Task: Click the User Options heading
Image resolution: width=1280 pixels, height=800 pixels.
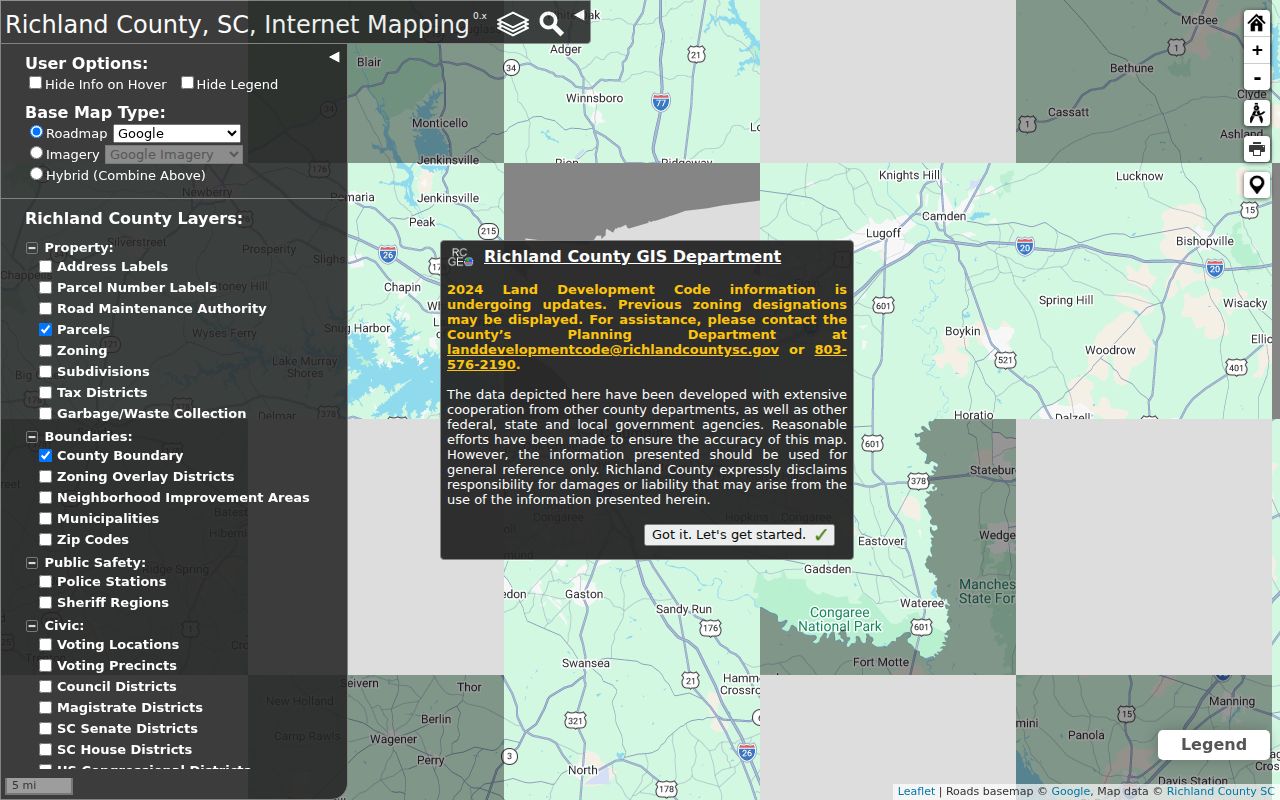Action: 86,63
